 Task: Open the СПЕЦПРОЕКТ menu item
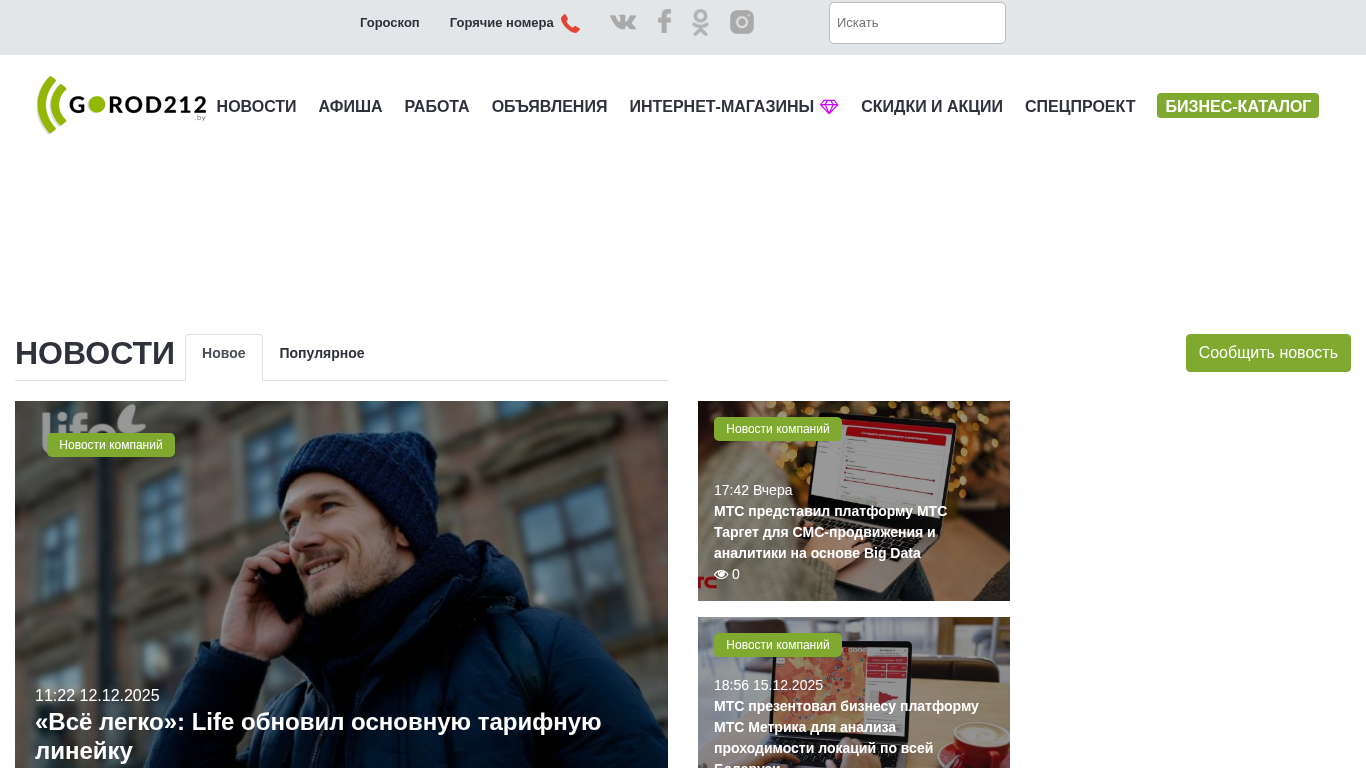point(1080,107)
